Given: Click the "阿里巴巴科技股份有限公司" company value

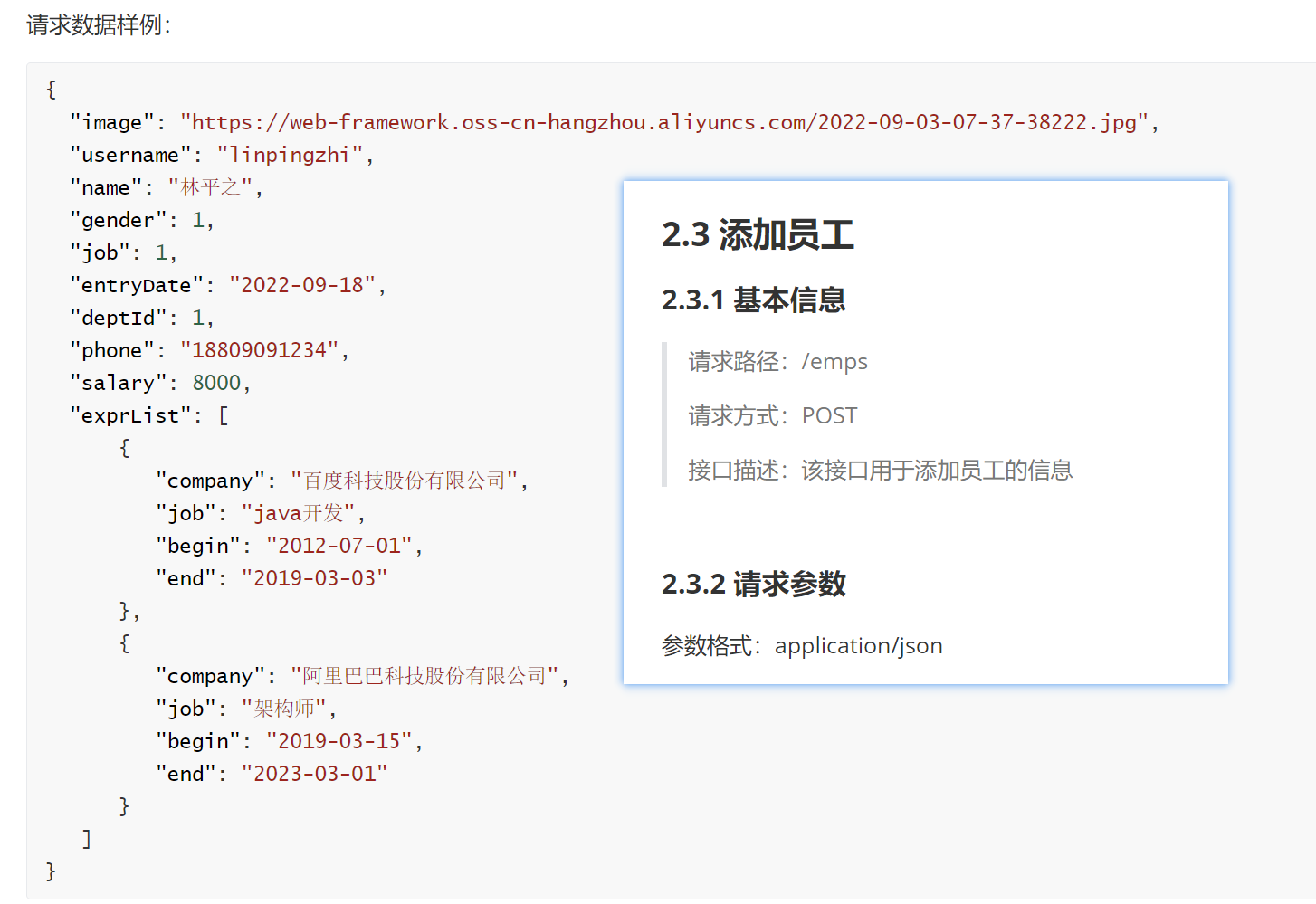Looking at the screenshot, I should point(424,676).
